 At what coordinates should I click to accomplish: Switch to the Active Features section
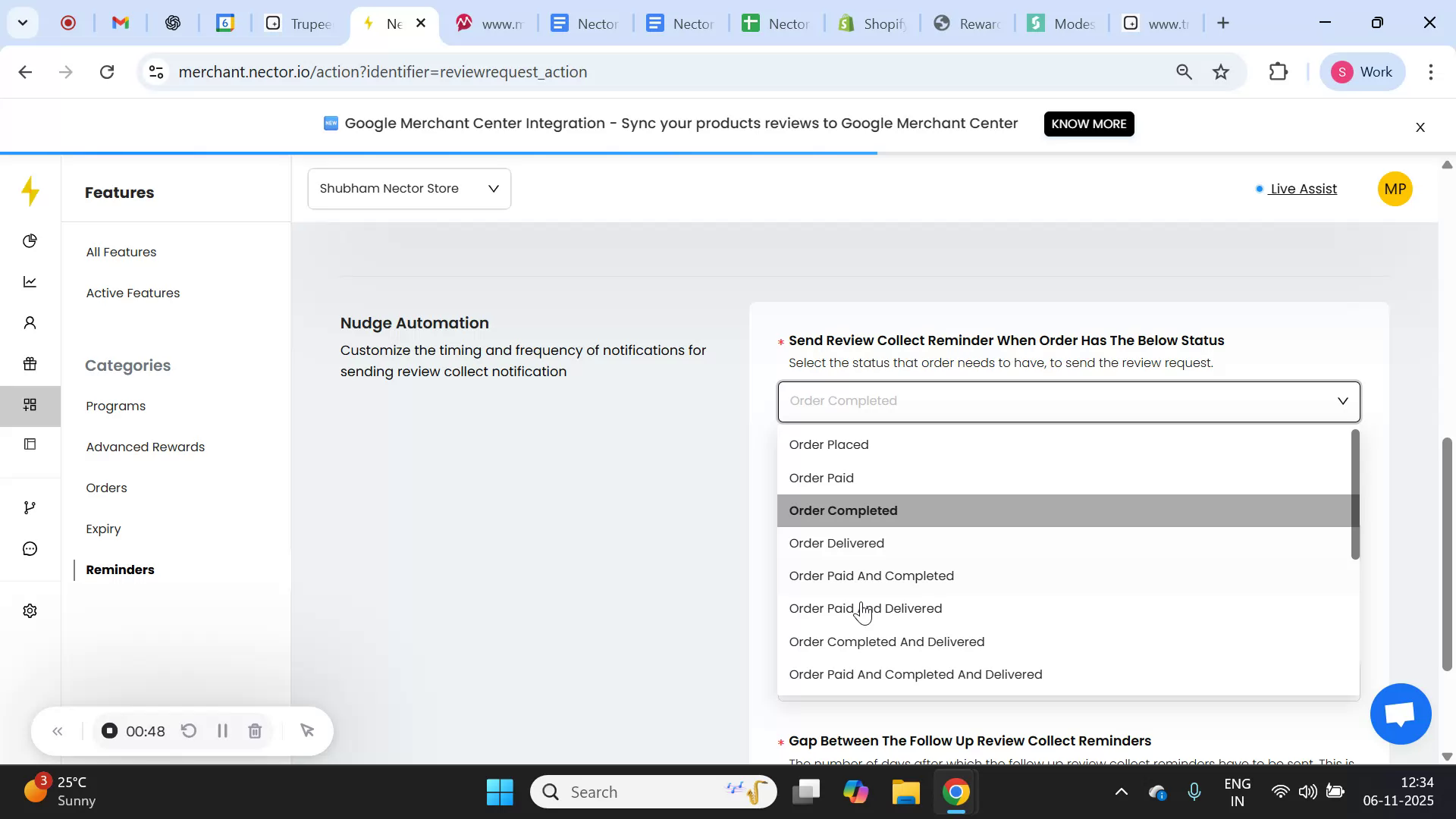pyautogui.click(x=133, y=293)
